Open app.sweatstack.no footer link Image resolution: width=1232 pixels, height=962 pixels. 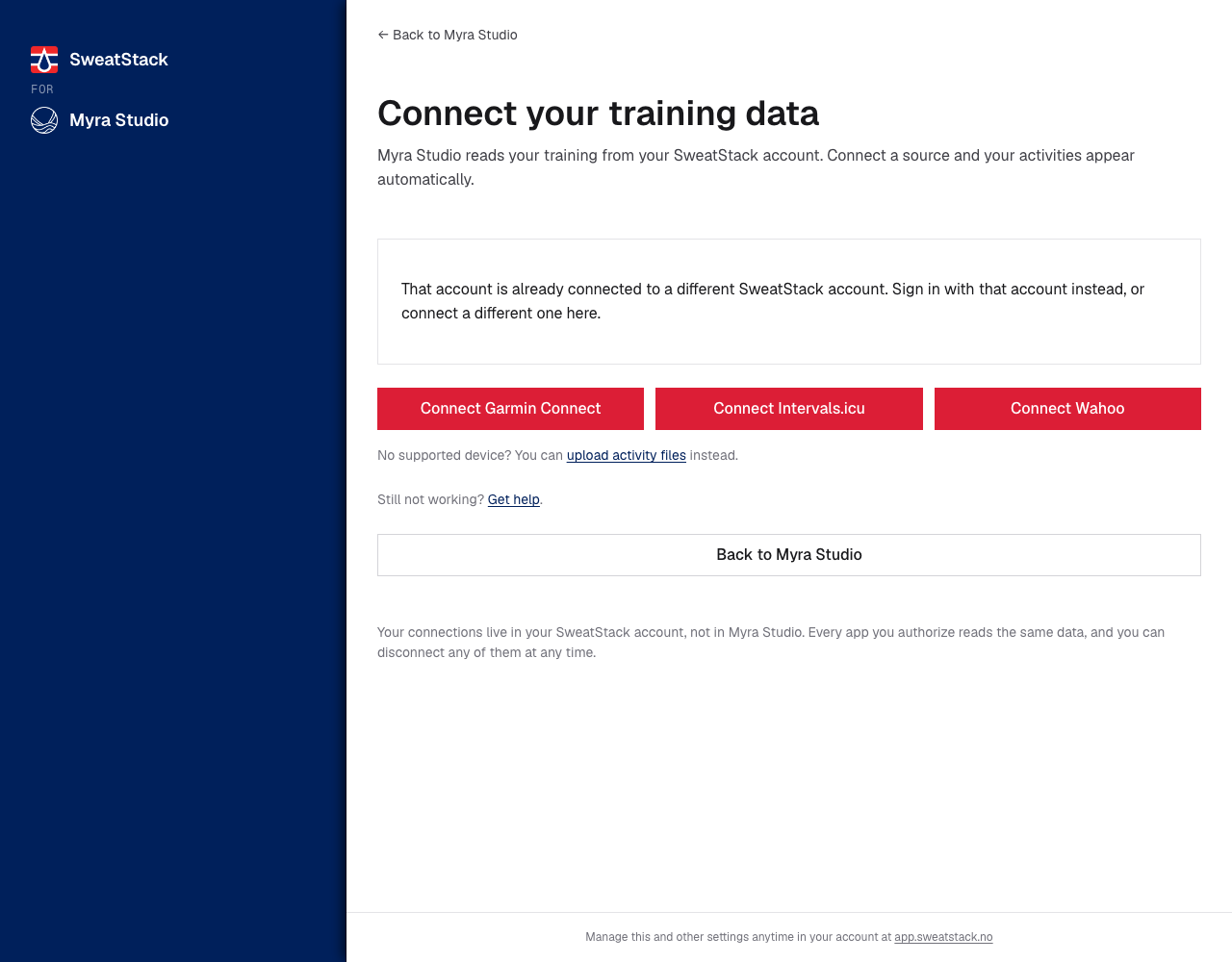point(943,937)
